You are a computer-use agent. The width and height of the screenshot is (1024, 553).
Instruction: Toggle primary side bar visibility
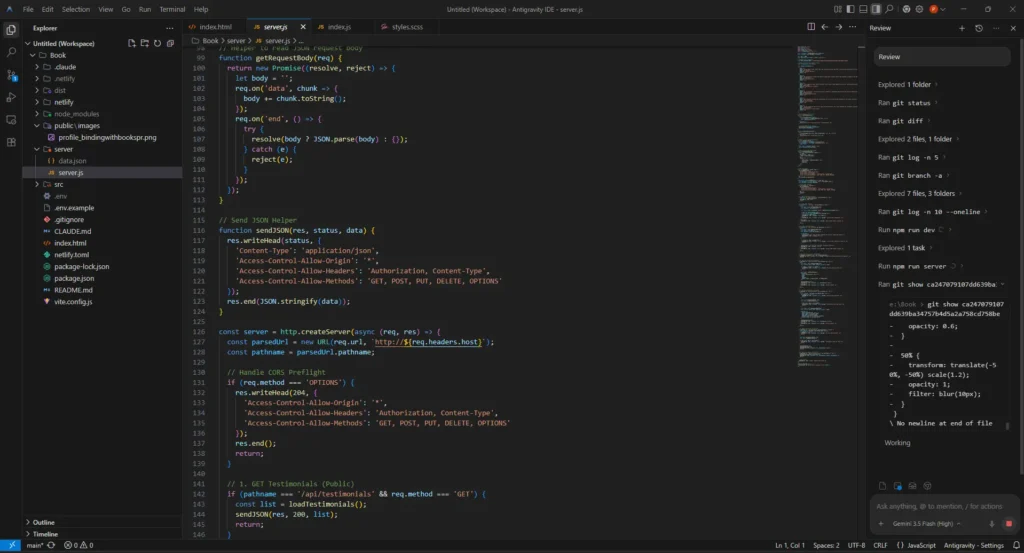click(x=850, y=9)
